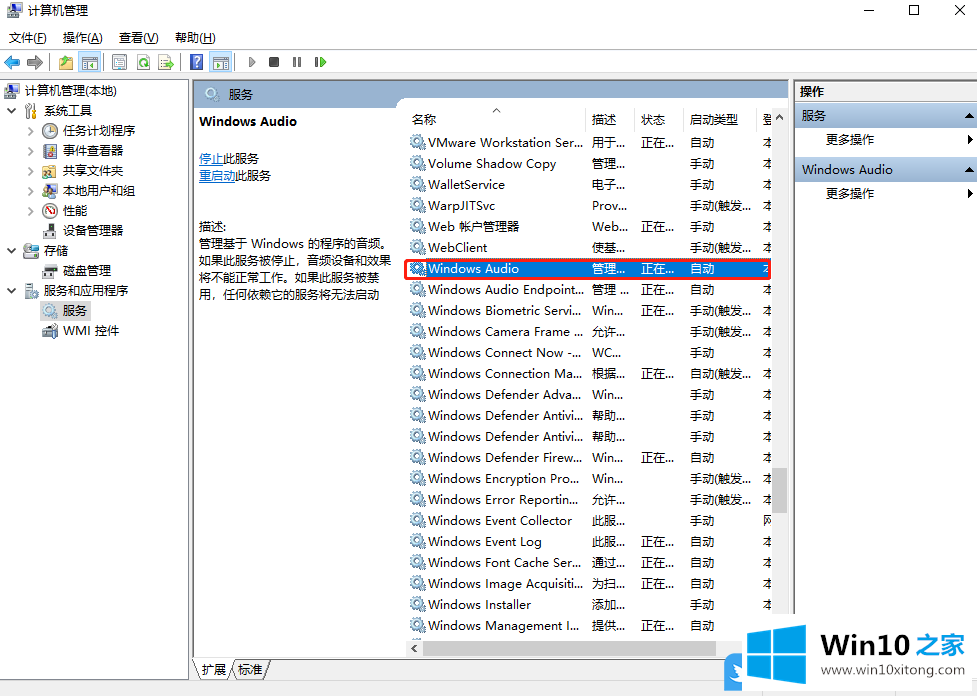Open the blue help question mark icon
Image resolution: width=977 pixels, height=696 pixels.
pos(196,62)
